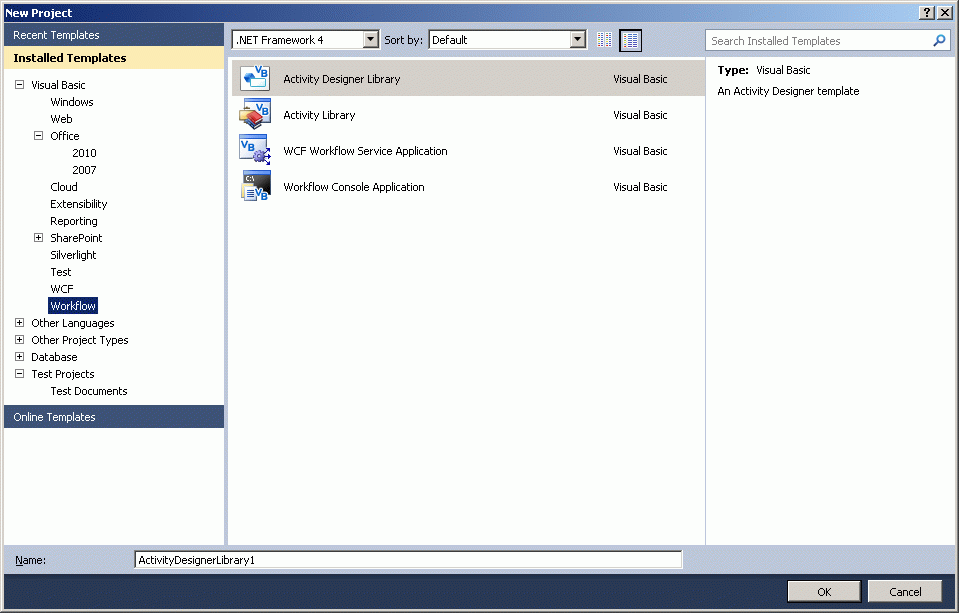
Task: Click the Cancel button
Action: click(x=905, y=592)
